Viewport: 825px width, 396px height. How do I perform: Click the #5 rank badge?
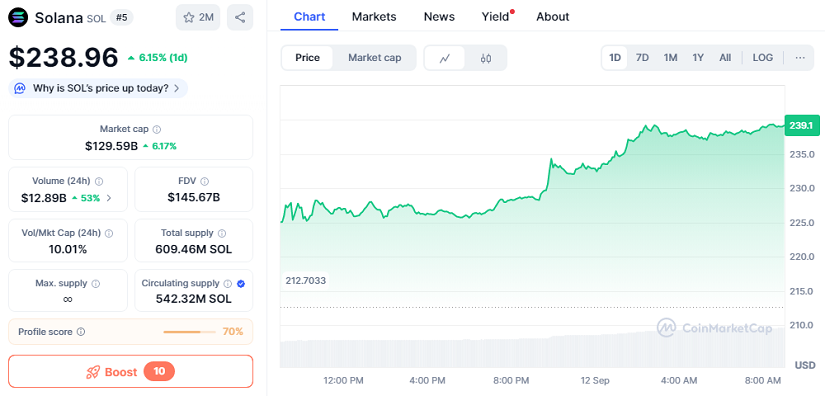tap(122, 18)
